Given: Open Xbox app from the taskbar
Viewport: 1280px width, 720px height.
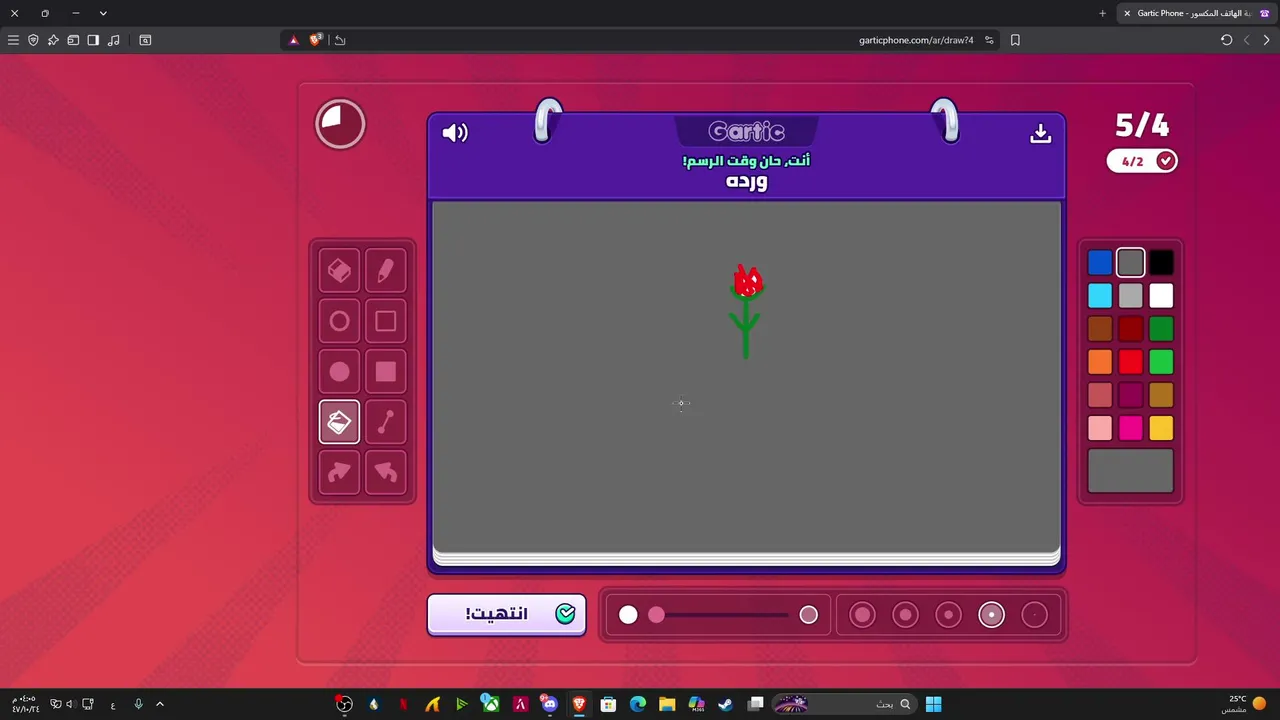Looking at the screenshot, I should click(490, 704).
